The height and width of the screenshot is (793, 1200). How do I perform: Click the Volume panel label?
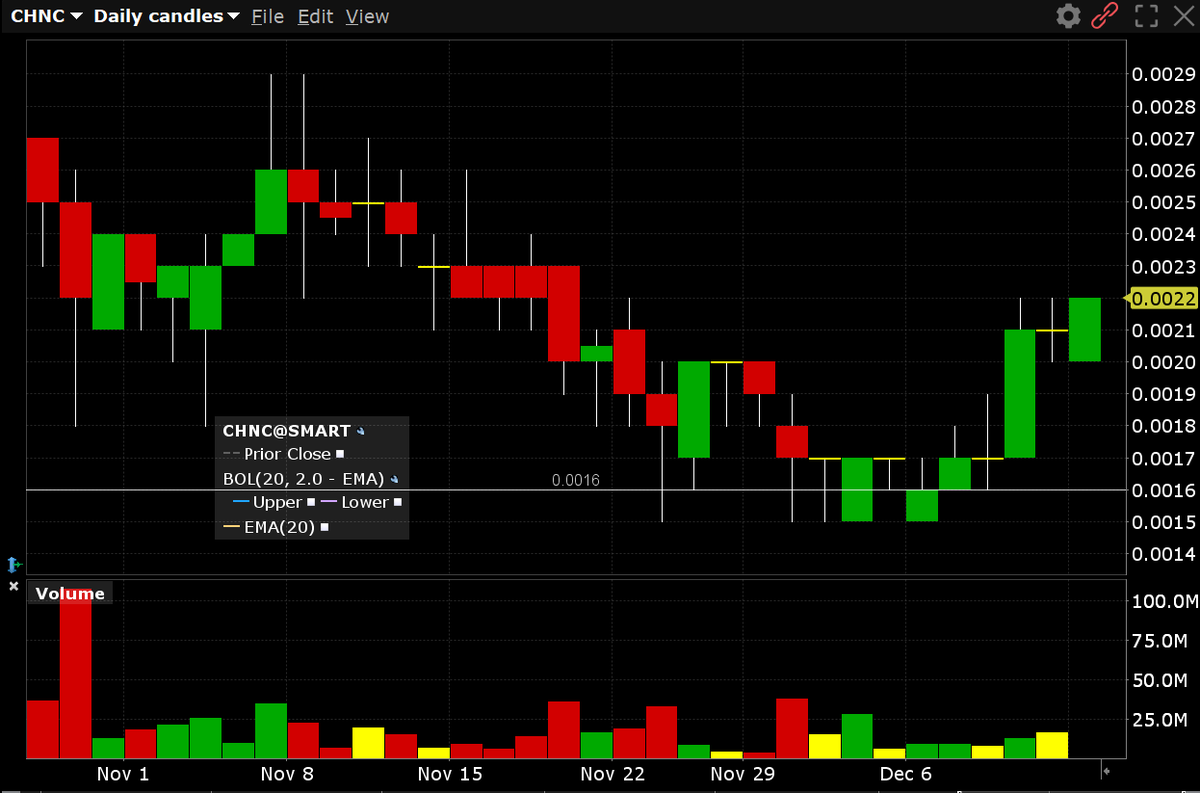[70, 593]
